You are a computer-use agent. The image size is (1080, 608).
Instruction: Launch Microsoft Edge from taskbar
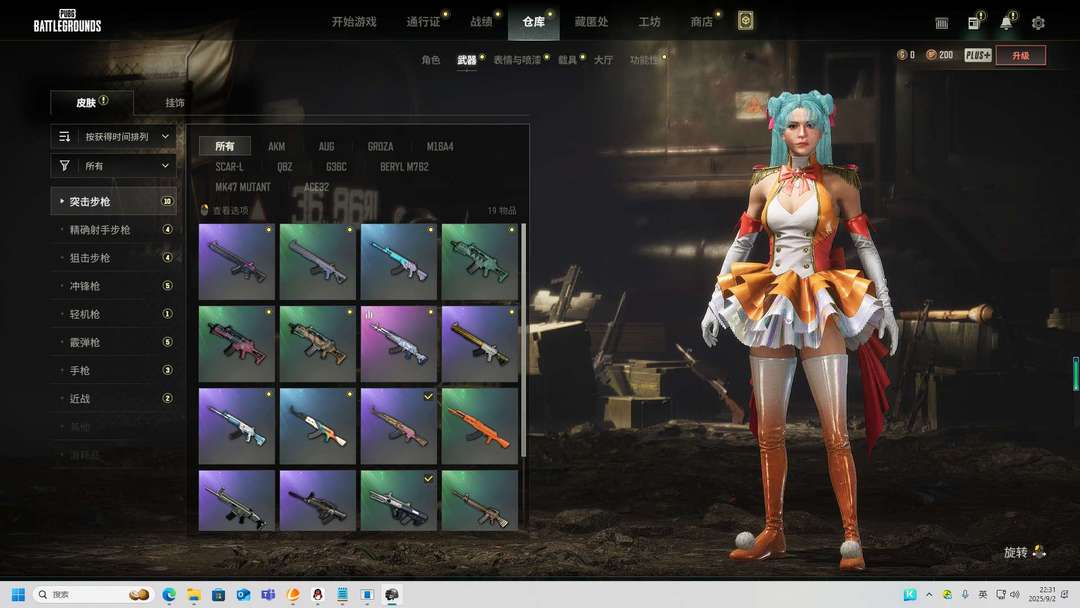pyautogui.click(x=169, y=594)
